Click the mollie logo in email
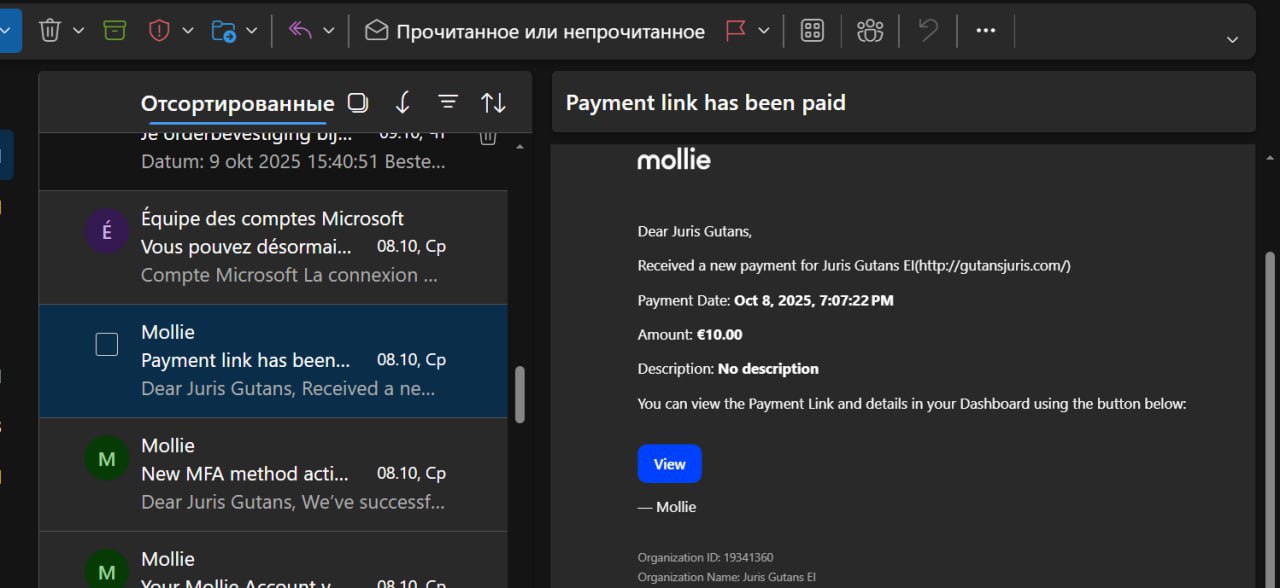This screenshot has height=588, width=1280. (674, 159)
